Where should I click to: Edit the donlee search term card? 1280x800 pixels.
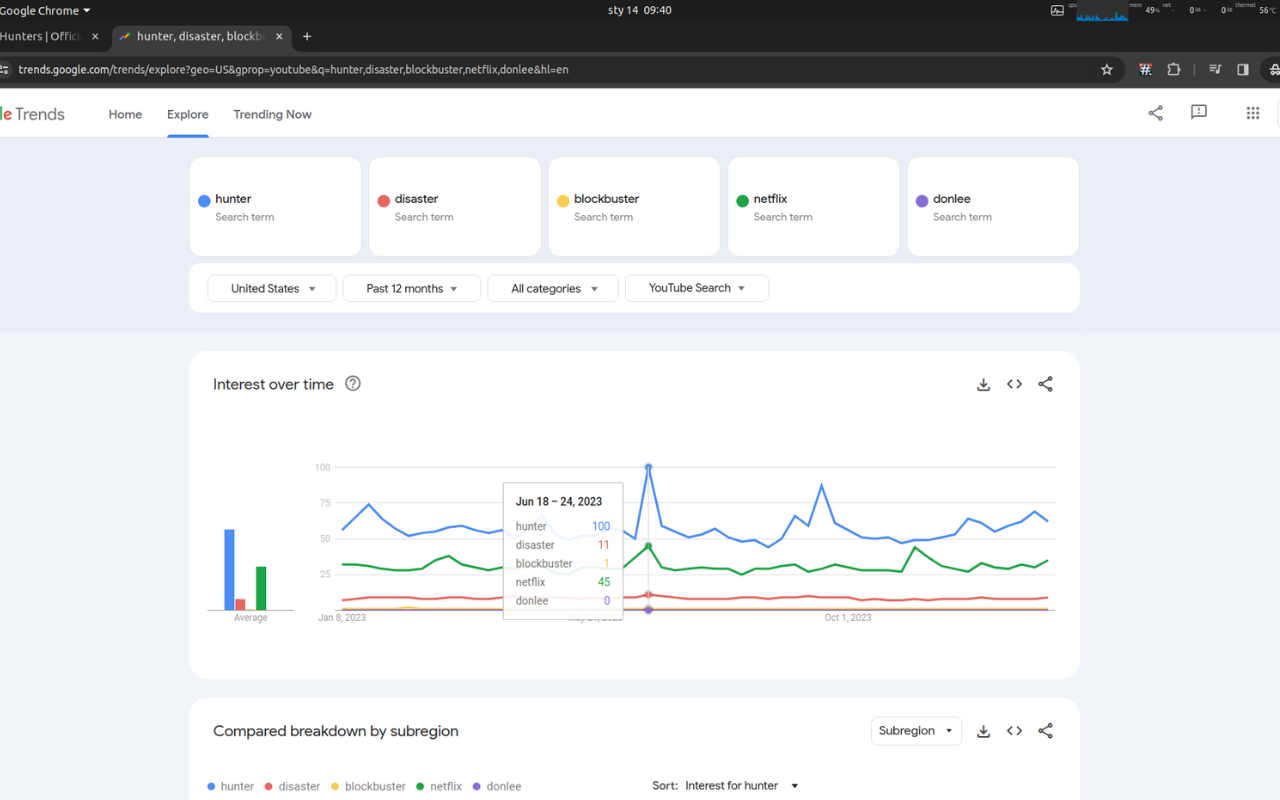pyautogui.click(x=993, y=206)
